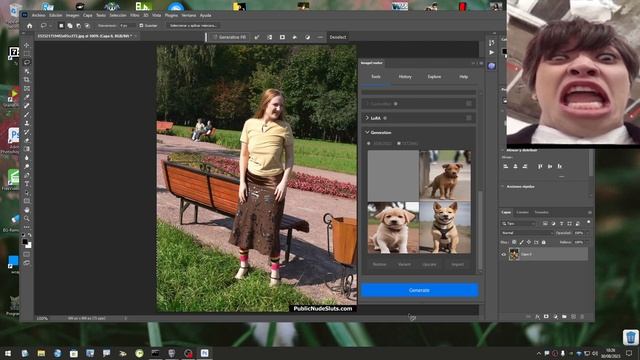
Task: Collapse the Acciones rápidas section
Action: [x=503, y=187]
